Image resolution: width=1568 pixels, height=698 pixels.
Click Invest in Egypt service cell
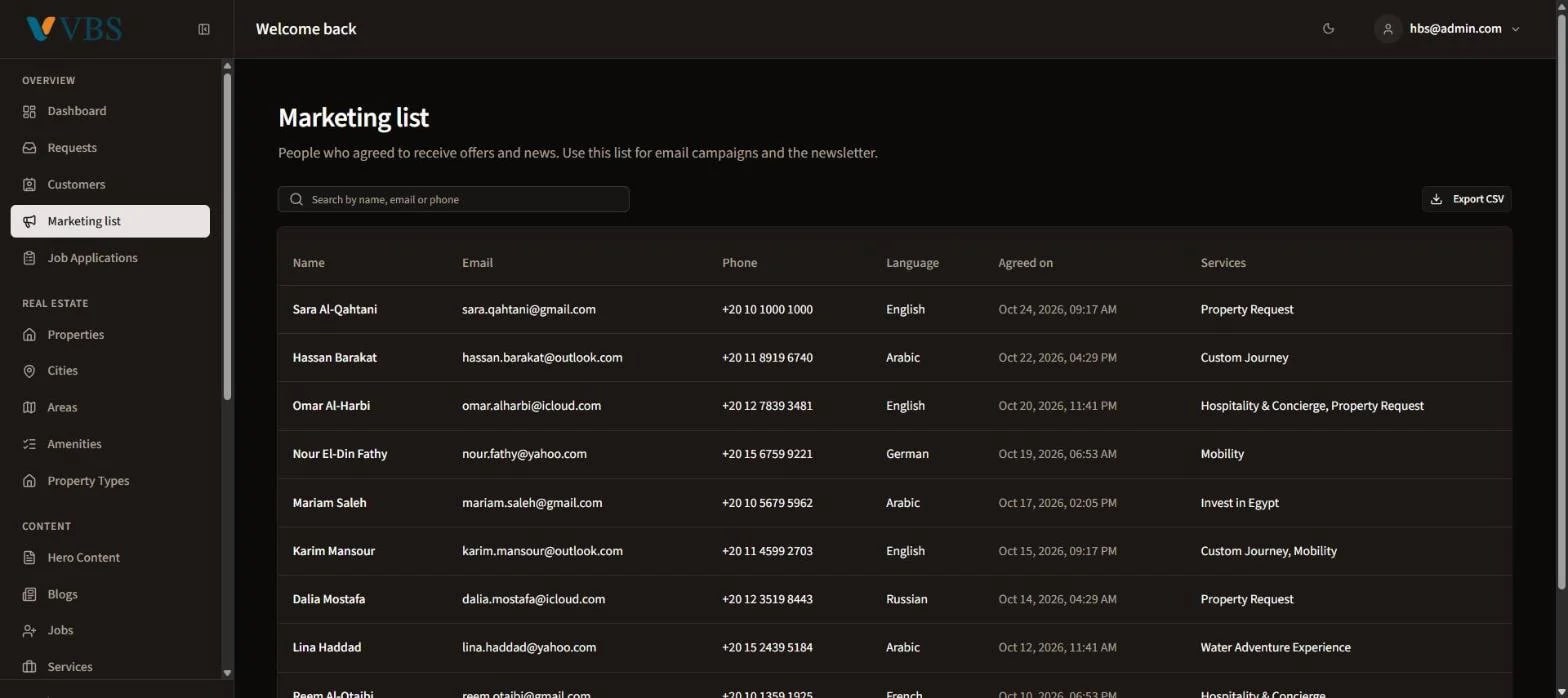[1239, 503]
